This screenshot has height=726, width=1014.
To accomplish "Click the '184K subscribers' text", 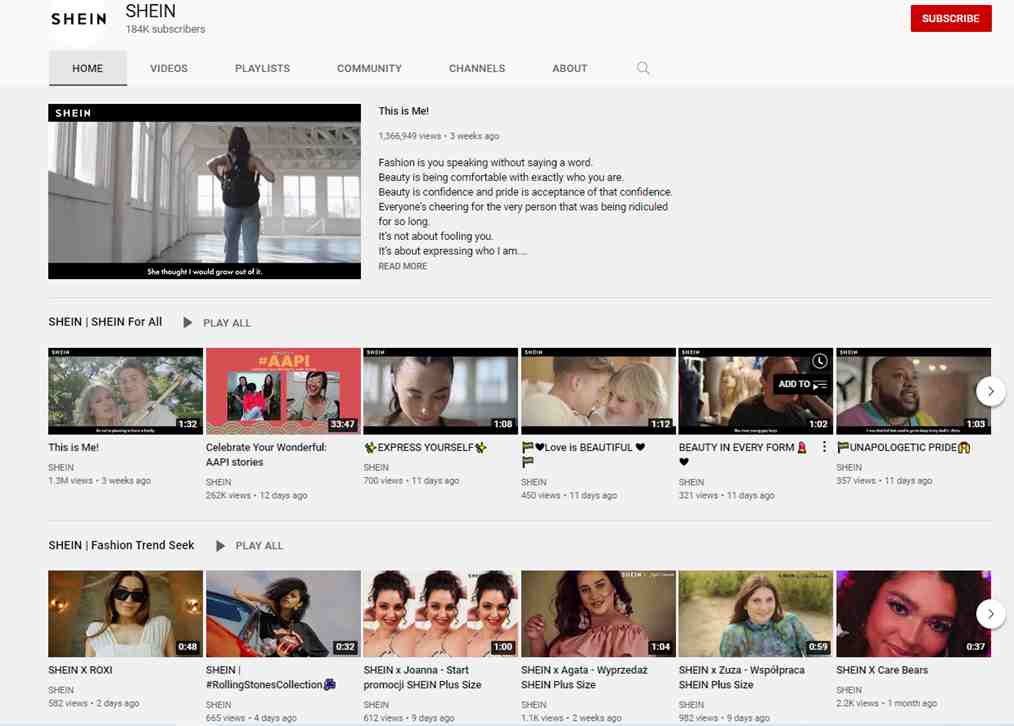I will click(165, 29).
